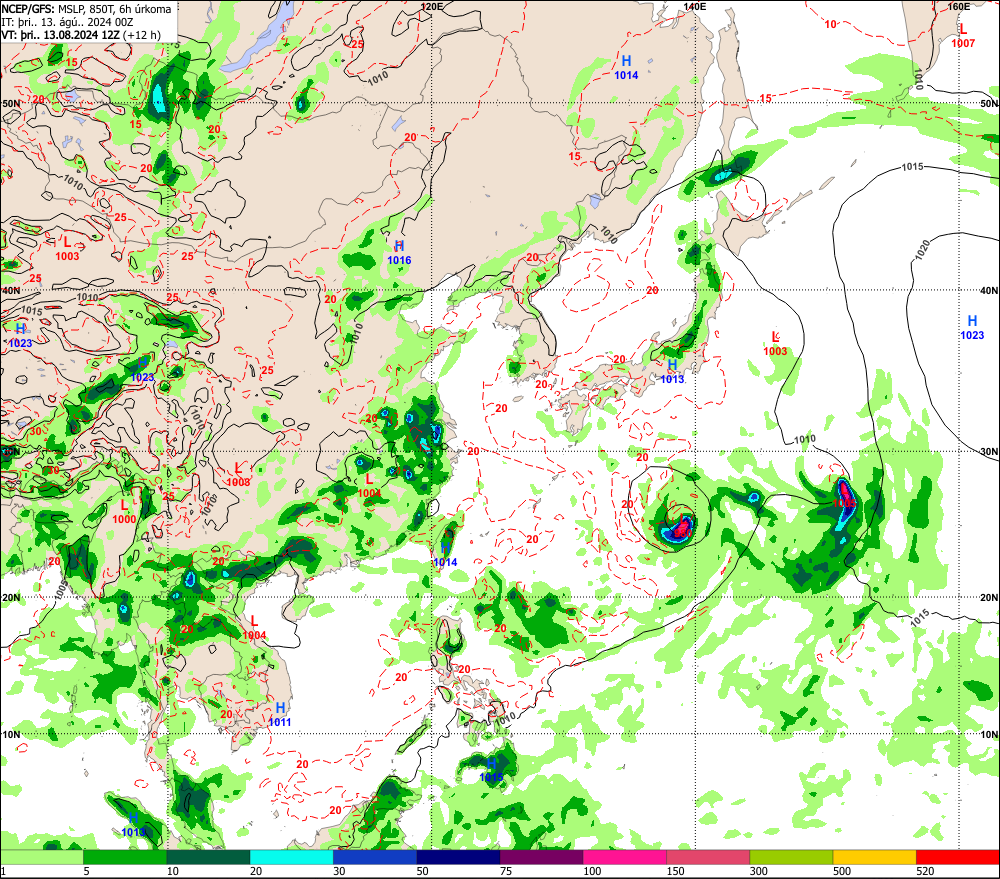Select the medium green 5–10 legend swatch
The height and width of the screenshot is (879, 1000).
(125, 857)
